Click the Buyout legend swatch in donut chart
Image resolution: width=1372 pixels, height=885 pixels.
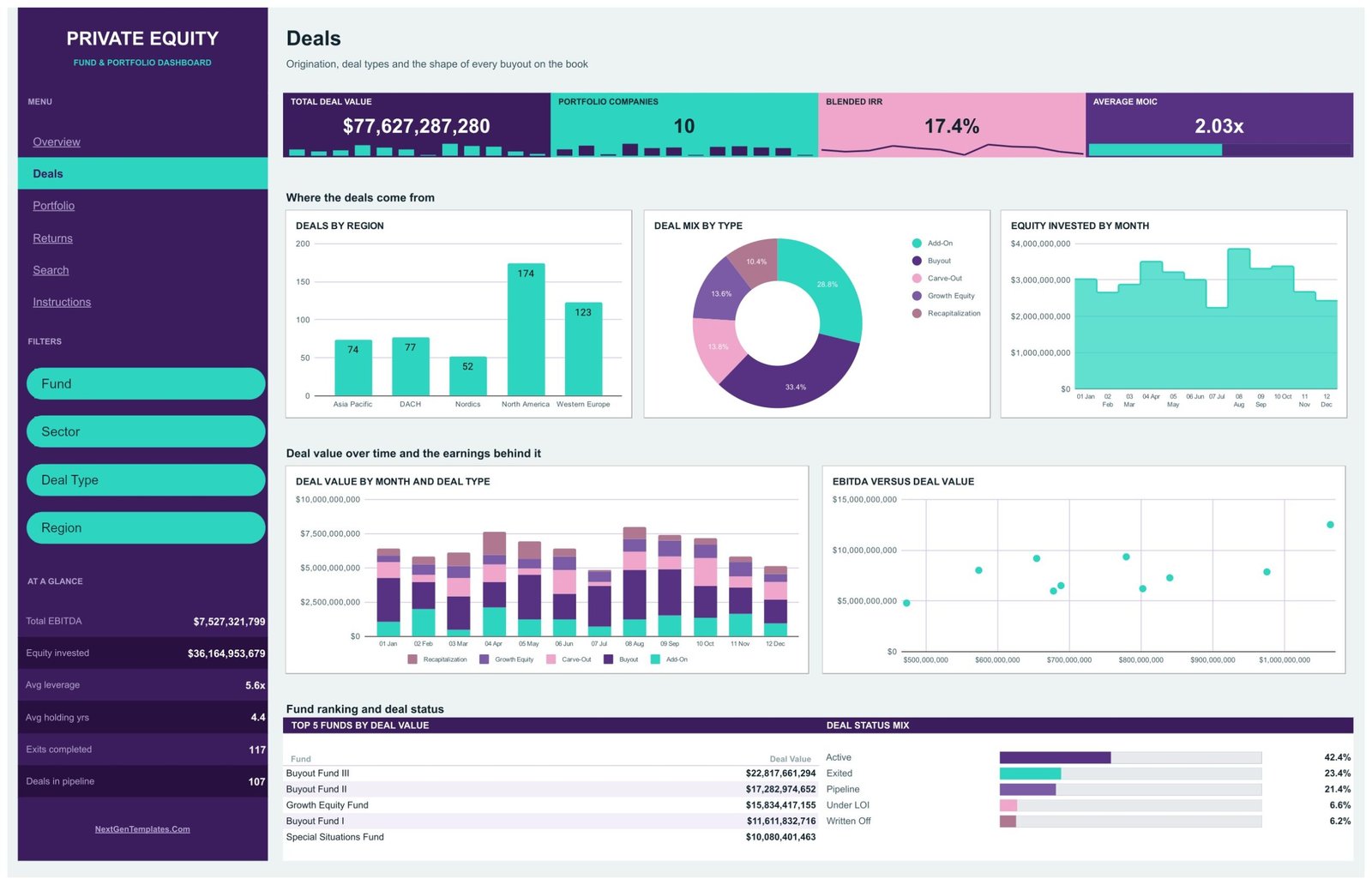[917, 261]
